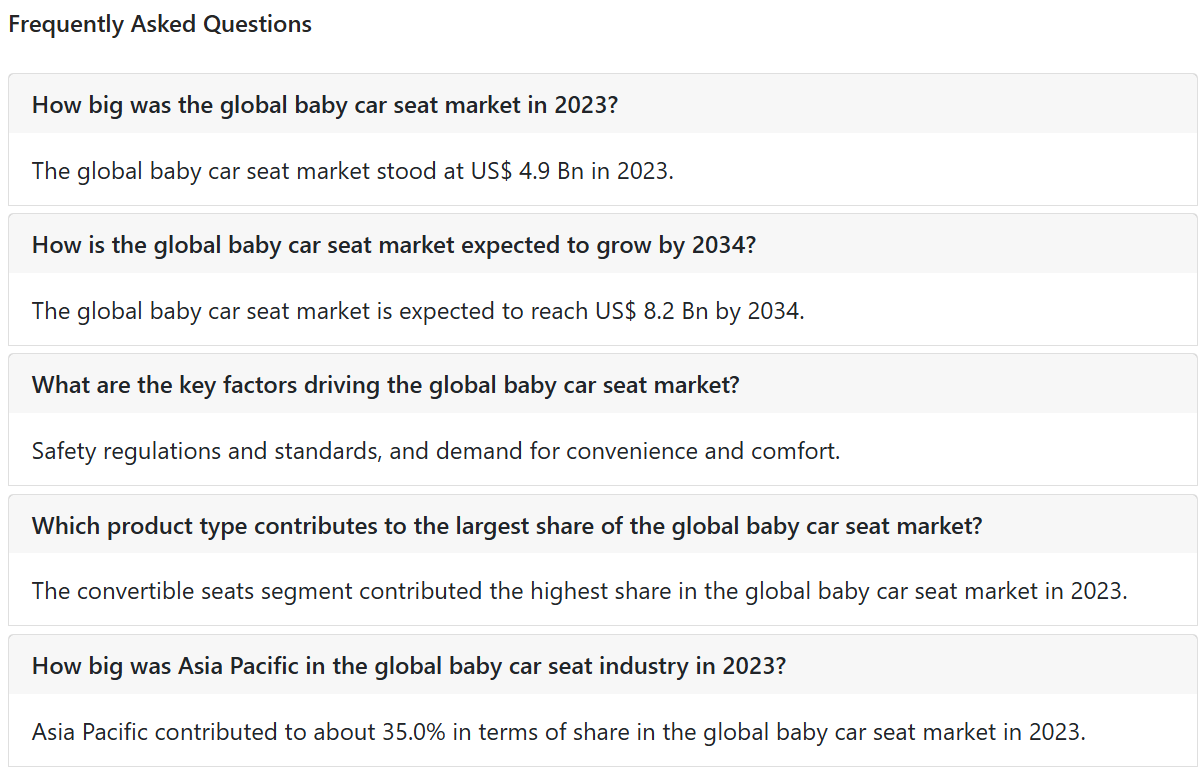Click the word '2023?' in first question header
The width and height of the screenshot is (1202, 771).
pyautogui.click(x=587, y=105)
